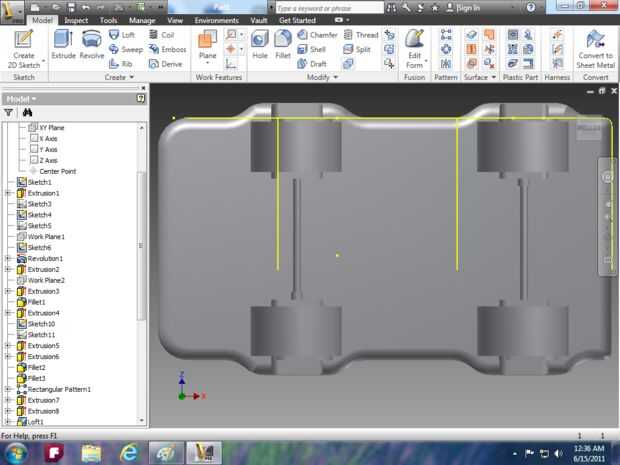This screenshot has height=465, width=620.
Task: Open Internet Explorer from taskbar
Action: coord(129,453)
